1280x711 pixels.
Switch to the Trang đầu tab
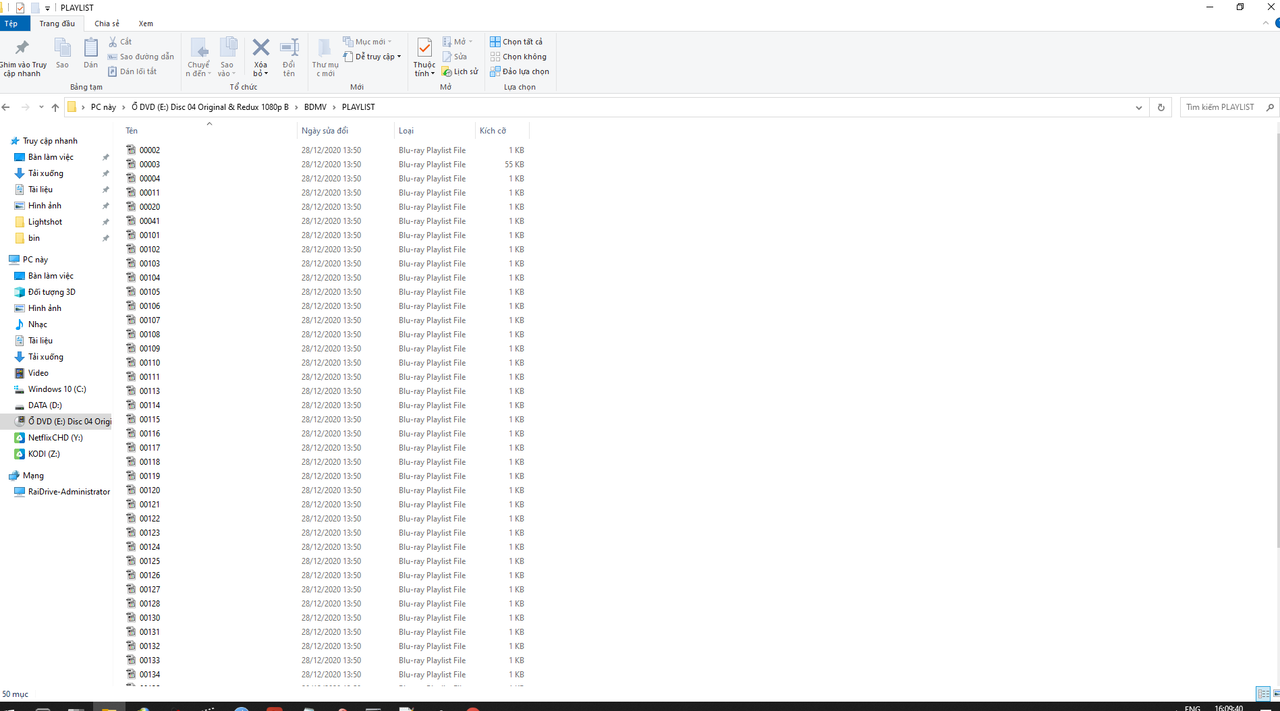pos(57,23)
